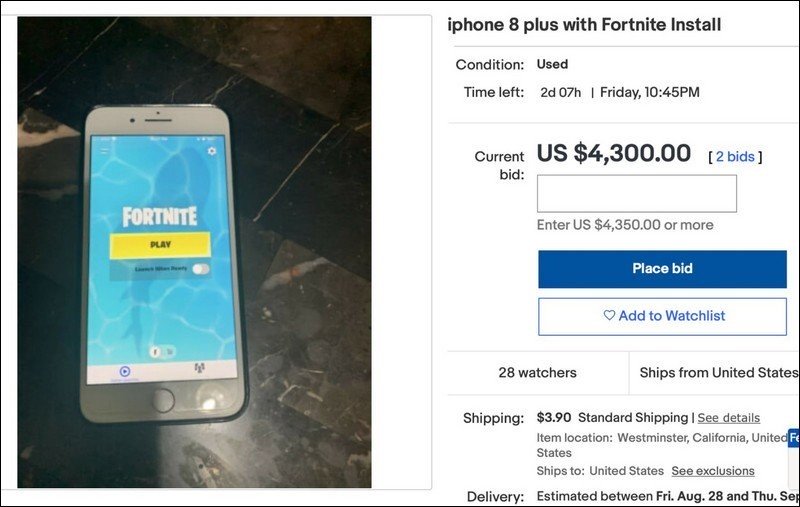
Task: Tap the settings gear icon on phone screen
Action: tap(212, 151)
